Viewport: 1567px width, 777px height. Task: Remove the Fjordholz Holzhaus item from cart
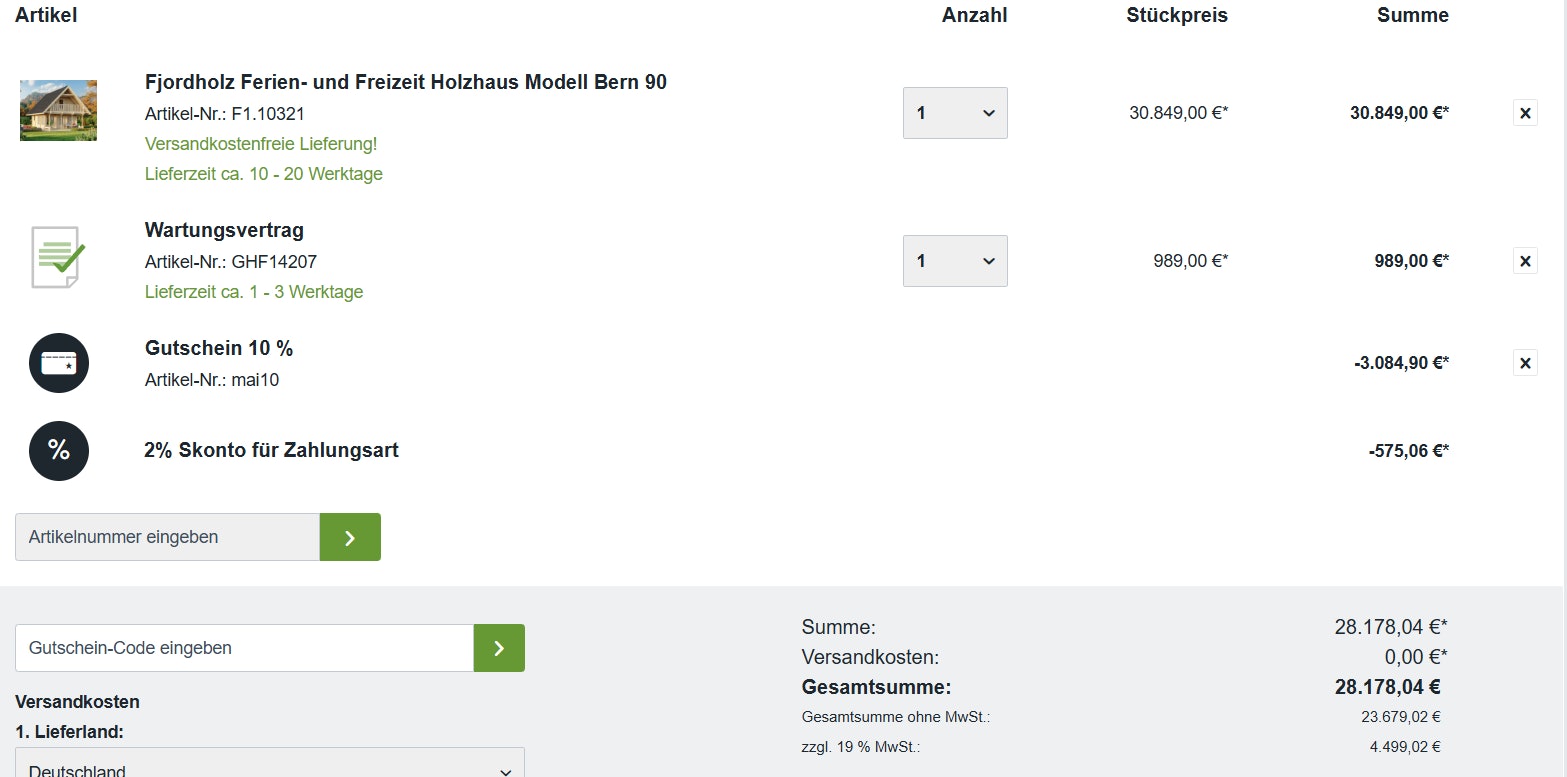click(x=1525, y=113)
